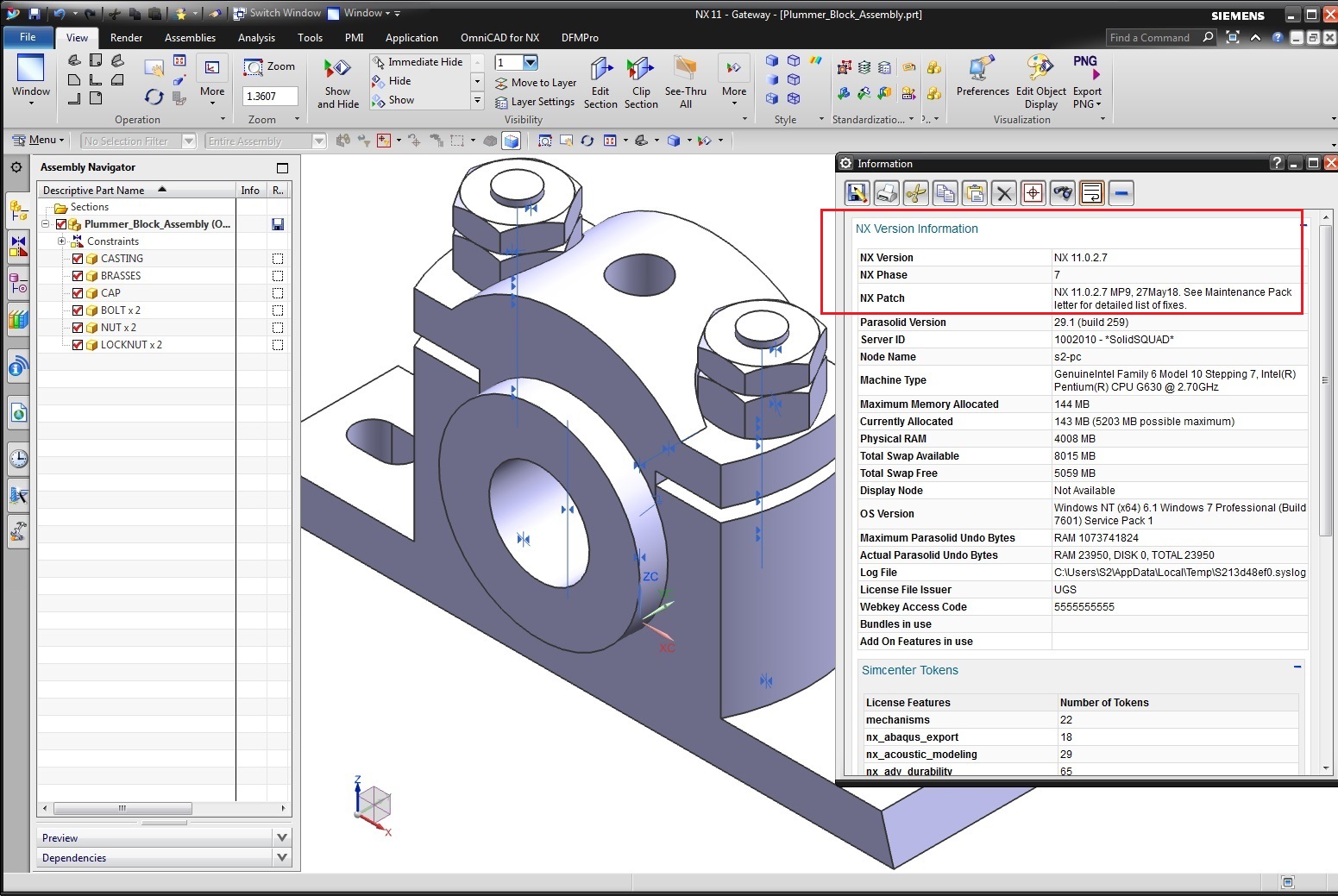Click More in Operation group
This screenshot has height=896, width=1338.
(x=212, y=82)
